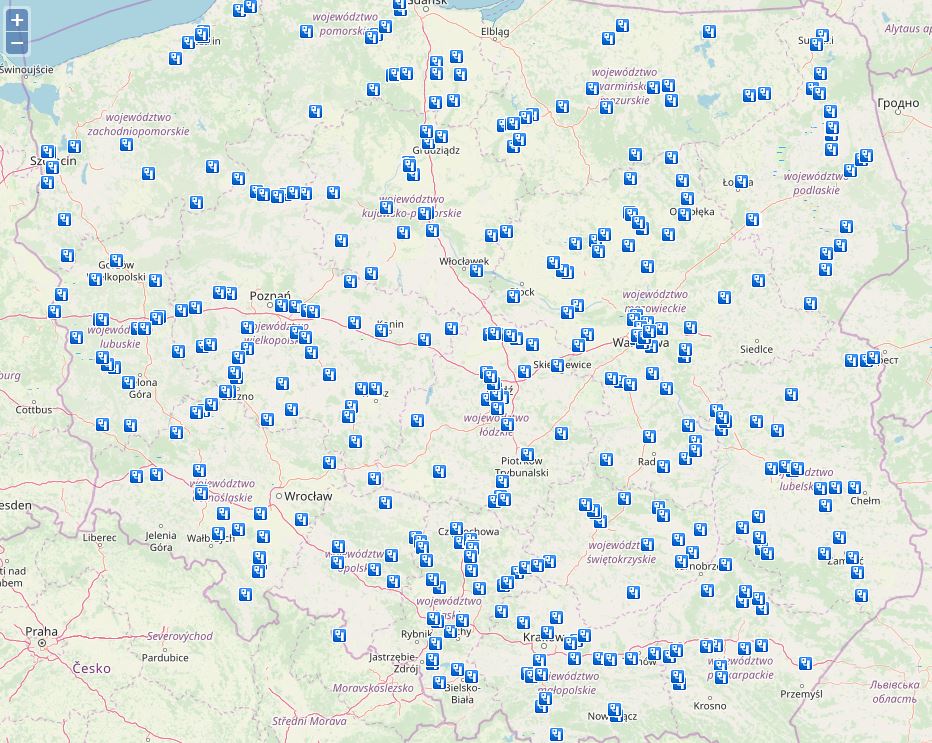Select the marker northeast of the Szczecin label
This screenshot has height=743, width=932.
coord(74,146)
